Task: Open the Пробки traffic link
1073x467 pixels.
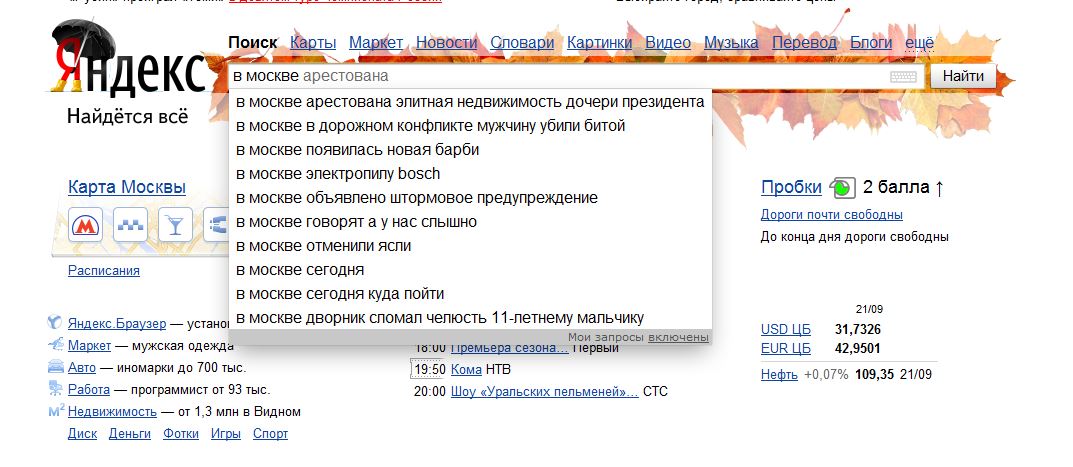Action: [791, 187]
